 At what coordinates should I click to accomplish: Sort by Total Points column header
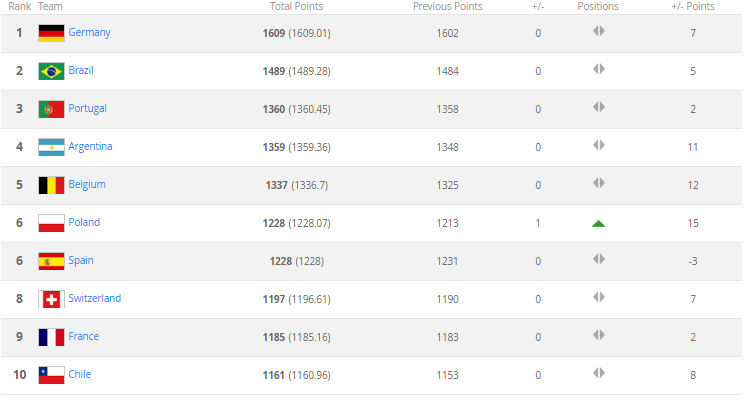(x=296, y=6)
